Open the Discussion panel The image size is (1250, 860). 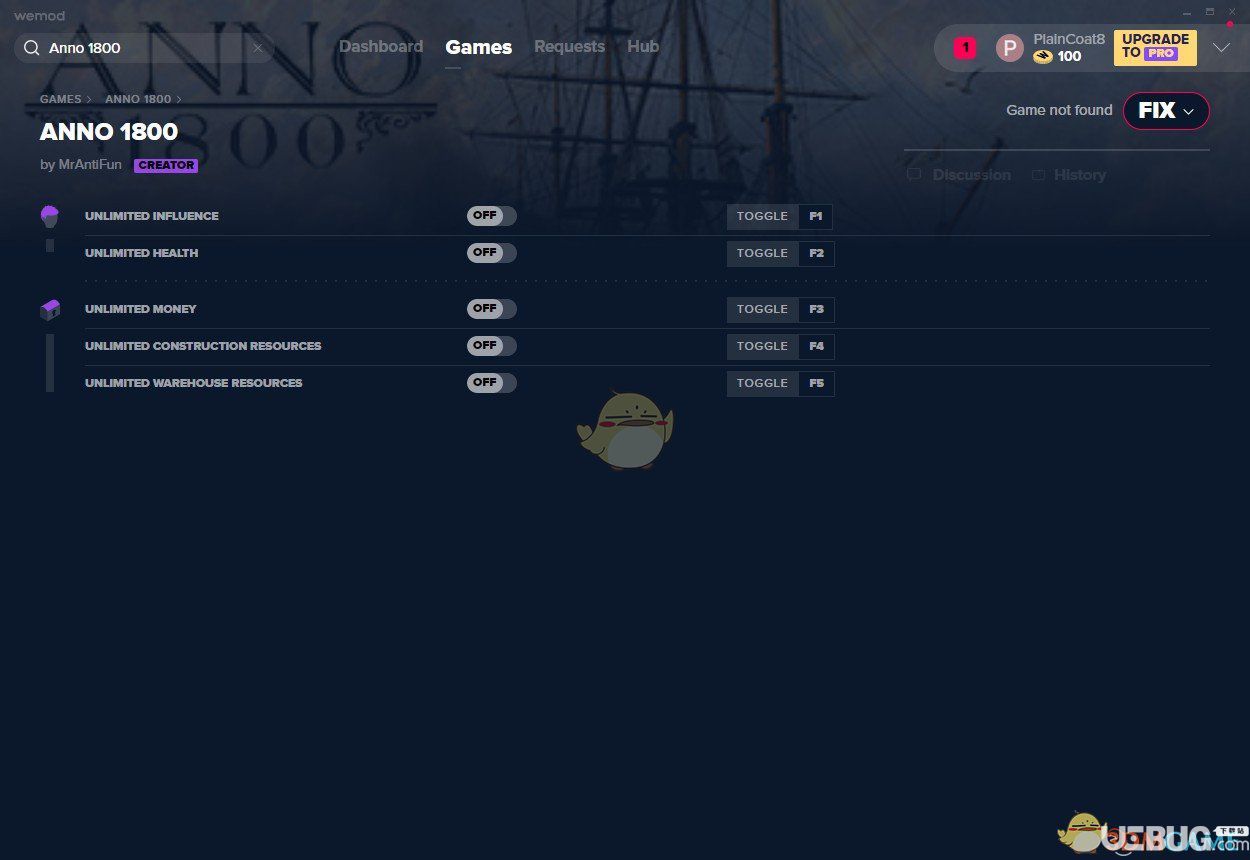[x=960, y=175]
